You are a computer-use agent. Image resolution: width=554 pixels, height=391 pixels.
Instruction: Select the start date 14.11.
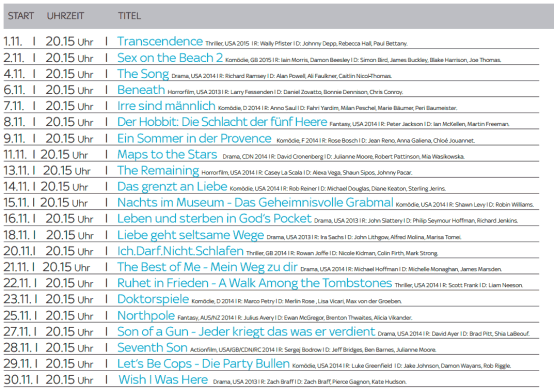(17, 186)
